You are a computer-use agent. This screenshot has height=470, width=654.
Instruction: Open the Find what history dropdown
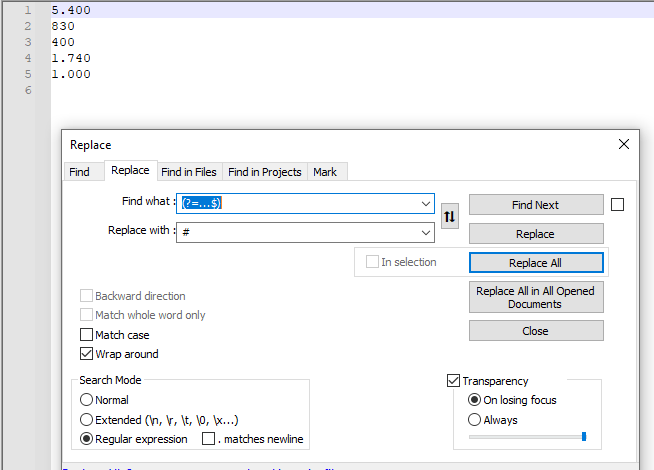425,204
